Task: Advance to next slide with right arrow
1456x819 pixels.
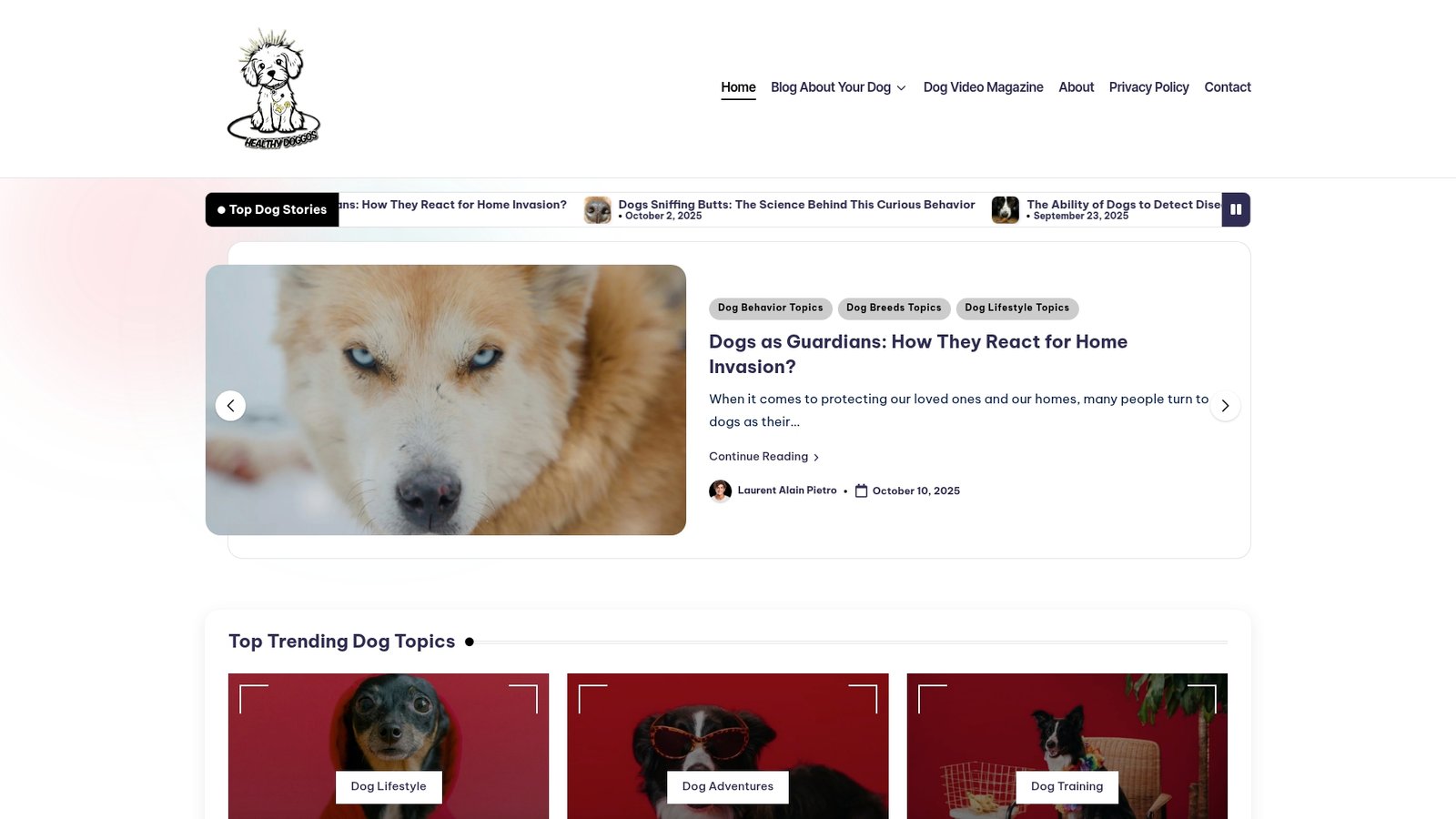Action: tap(1225, 406)
